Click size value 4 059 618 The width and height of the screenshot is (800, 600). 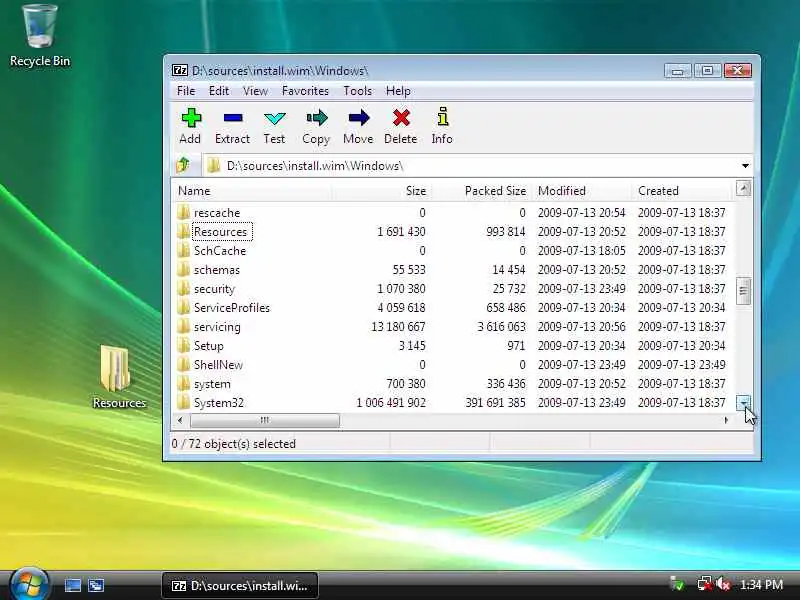(x=402, y=308)
